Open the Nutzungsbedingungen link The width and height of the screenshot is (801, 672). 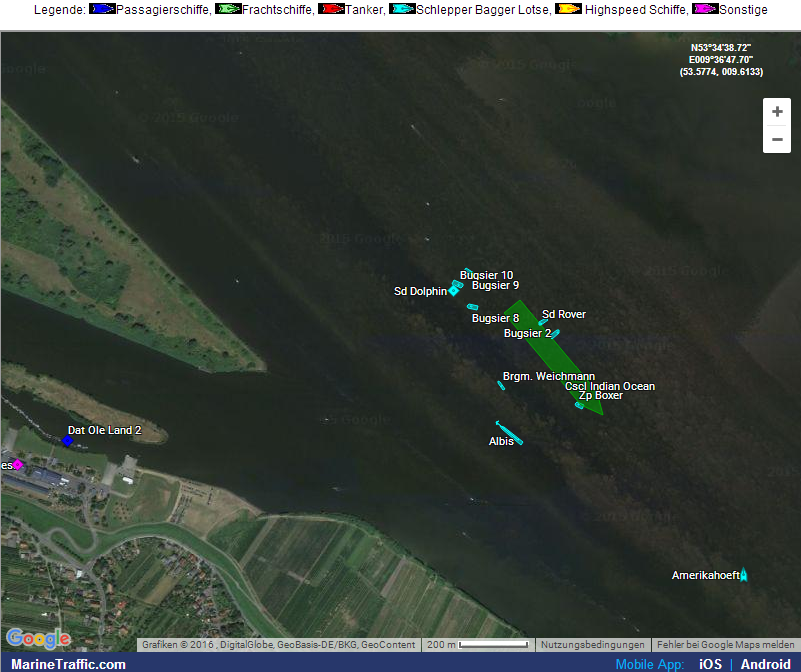tap(594, 645)
